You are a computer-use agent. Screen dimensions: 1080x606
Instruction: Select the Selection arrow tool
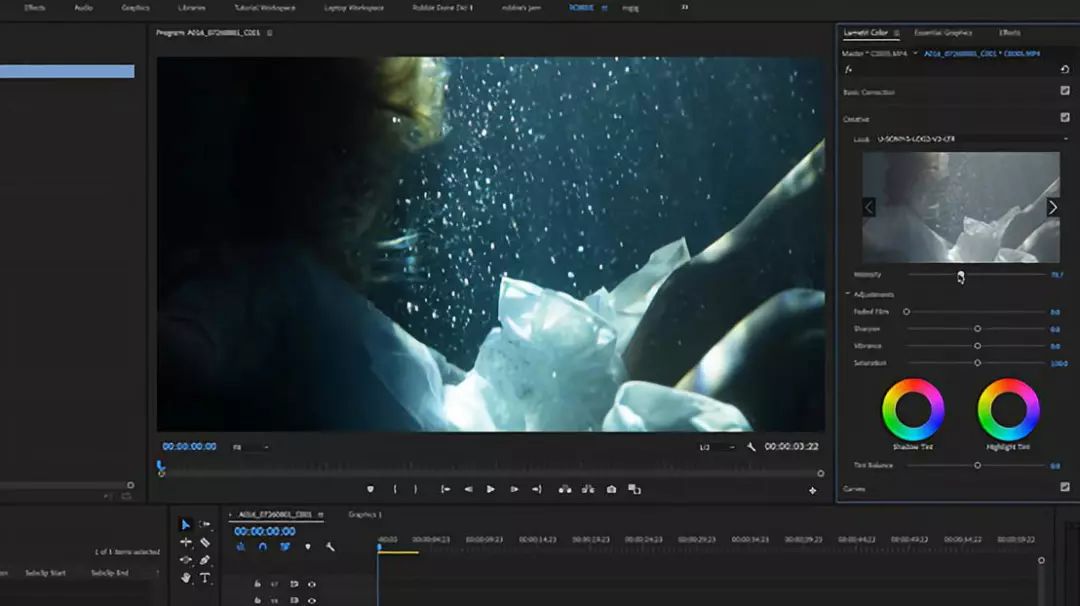click(x=185, y=525)
